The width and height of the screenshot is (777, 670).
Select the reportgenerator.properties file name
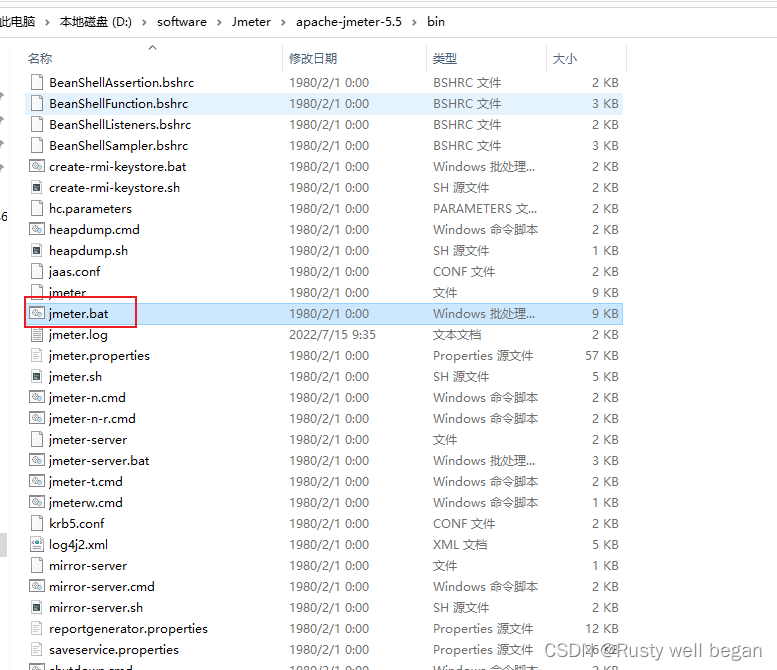(128, 628)
